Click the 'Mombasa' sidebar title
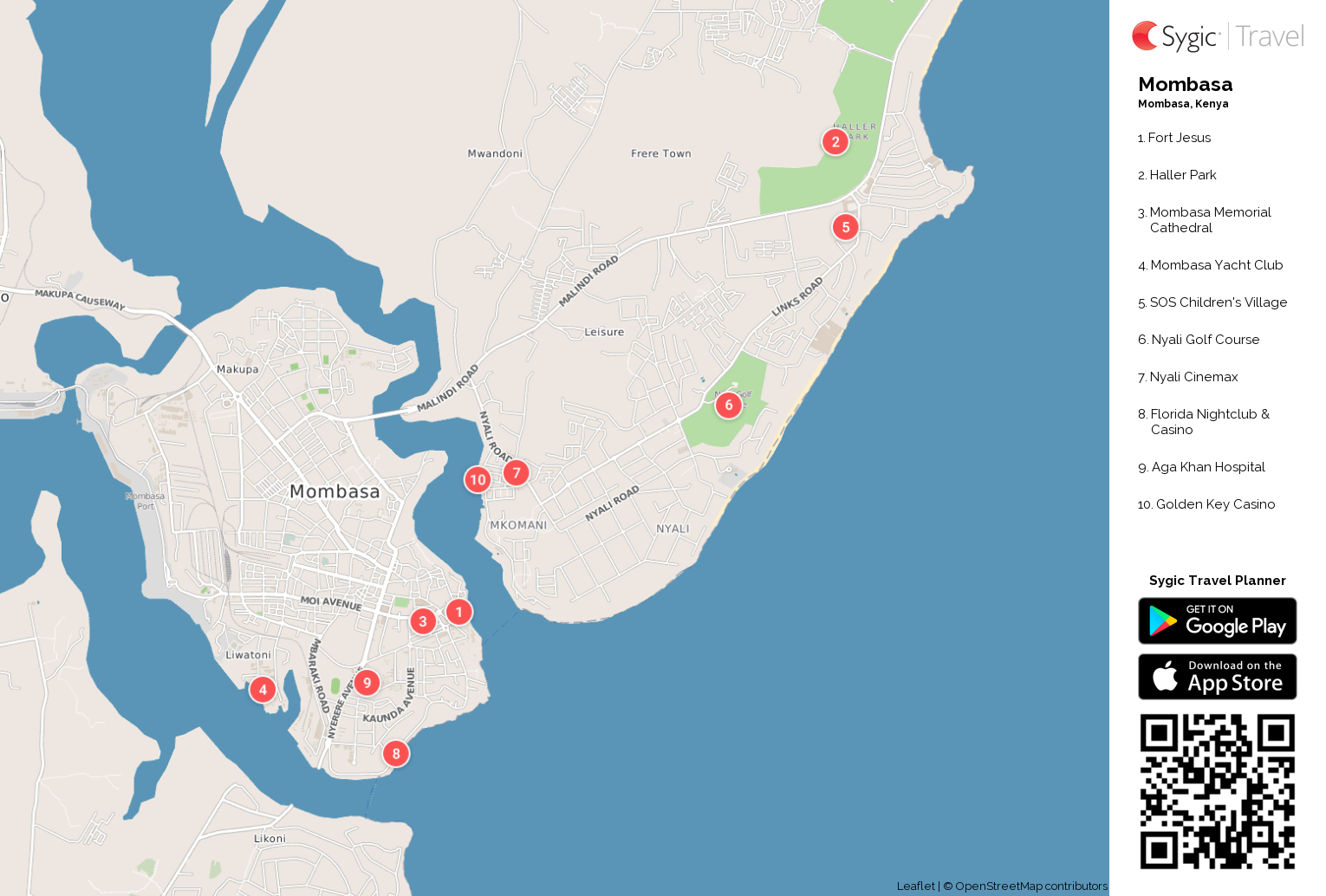The height and width of the screenshot is (896, 1326). pos(1186,84)
